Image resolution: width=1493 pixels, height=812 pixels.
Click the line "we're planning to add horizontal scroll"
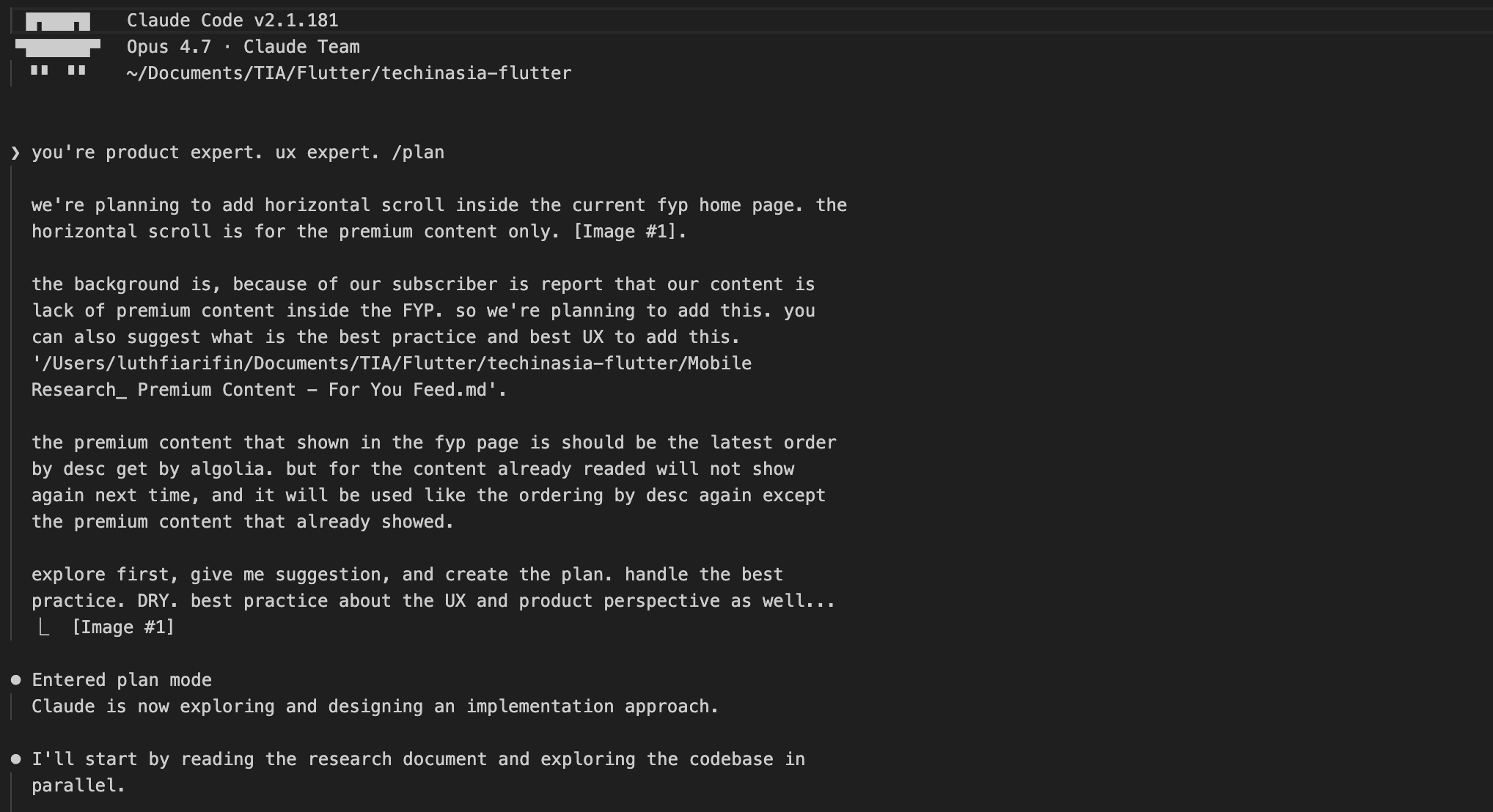439,205
